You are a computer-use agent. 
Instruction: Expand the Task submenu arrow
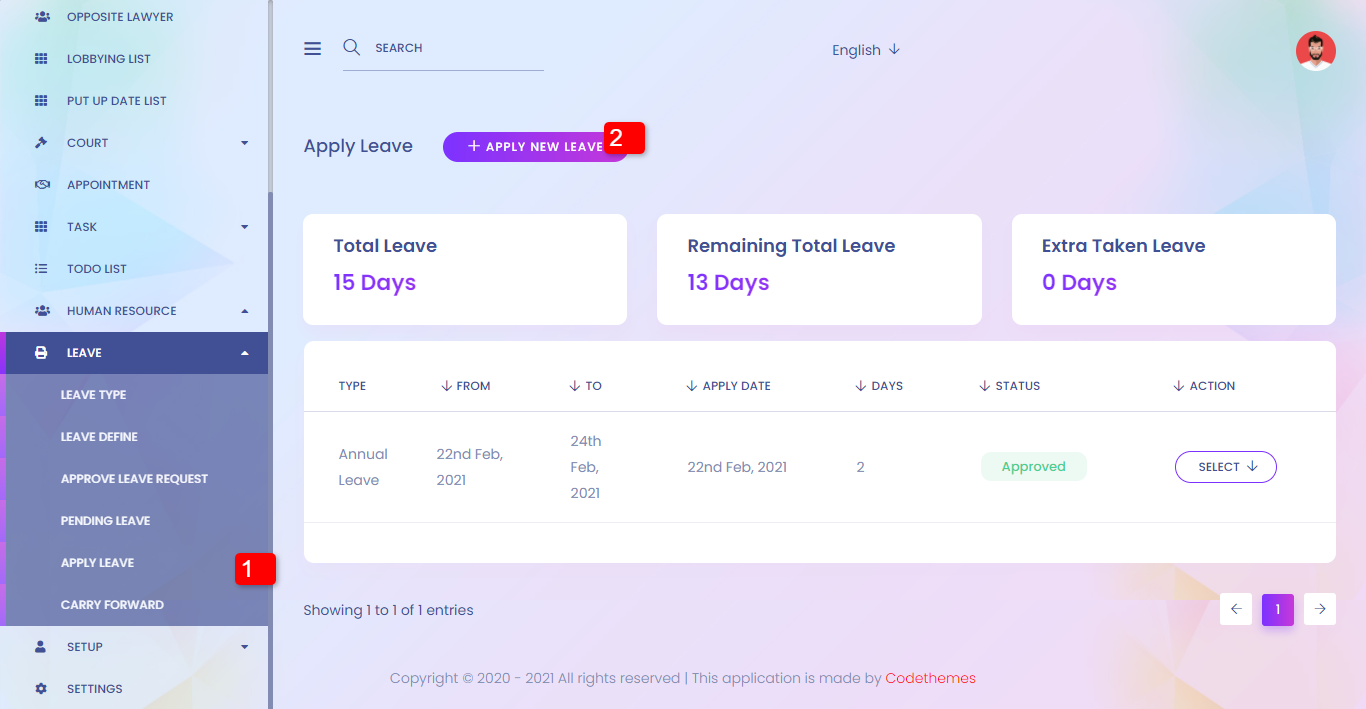click(245, 227)
